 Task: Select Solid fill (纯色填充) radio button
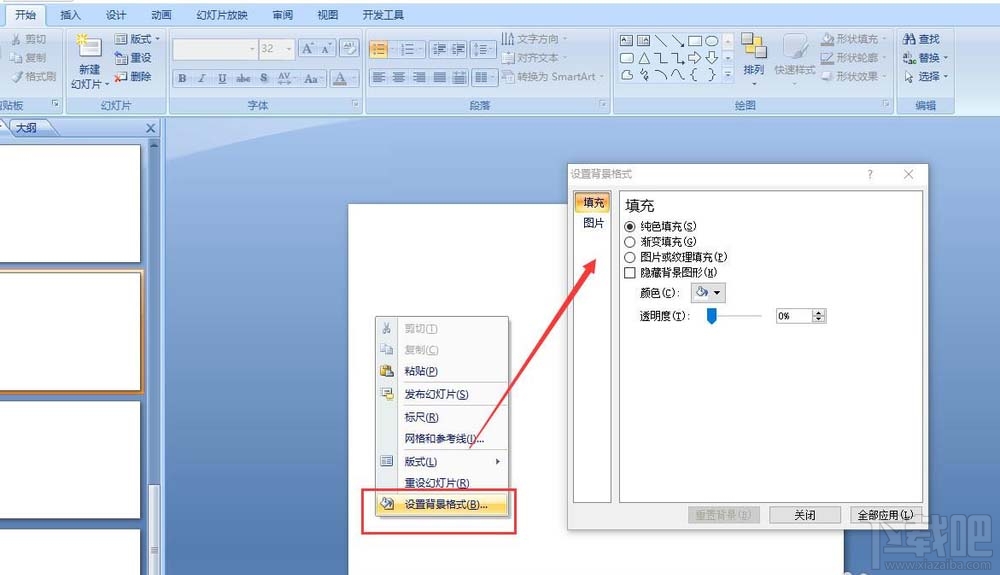629,226
